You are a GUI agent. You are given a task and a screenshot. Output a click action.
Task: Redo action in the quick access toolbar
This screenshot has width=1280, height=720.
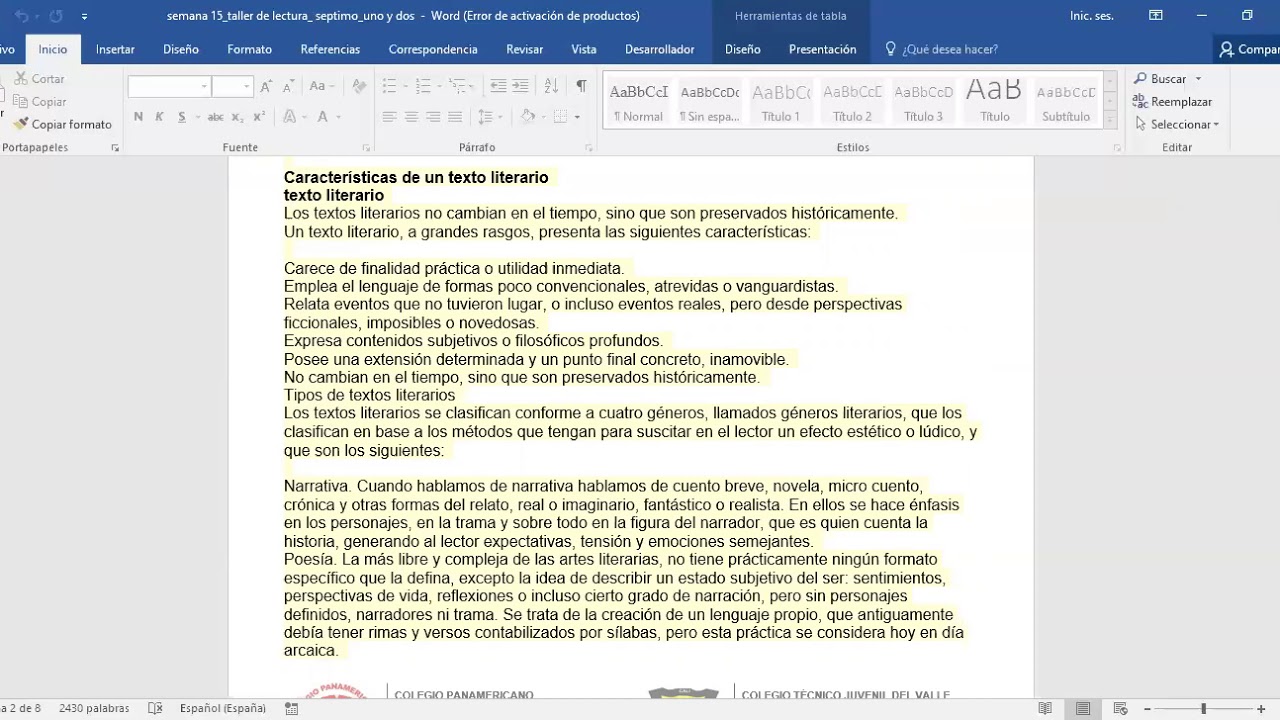(x=56, y=16)
